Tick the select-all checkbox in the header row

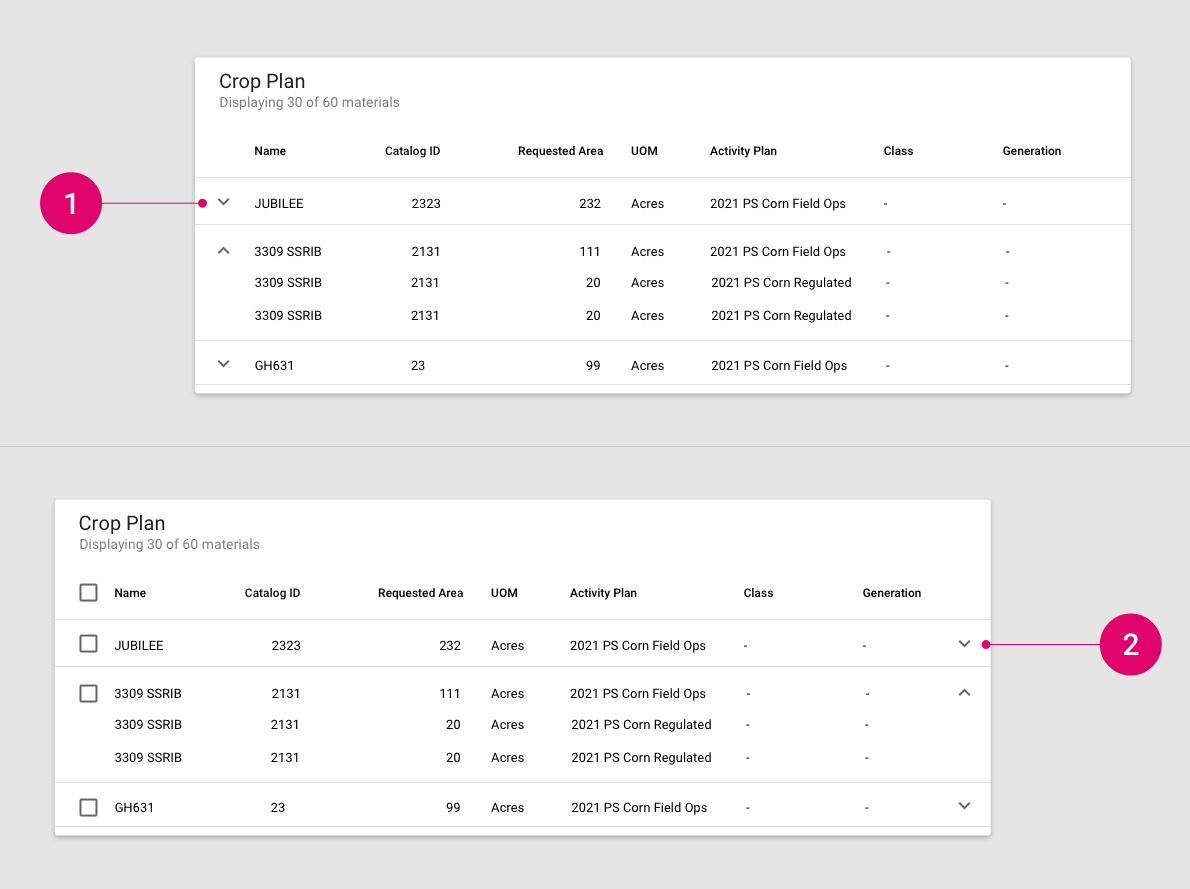click(89, 593)
